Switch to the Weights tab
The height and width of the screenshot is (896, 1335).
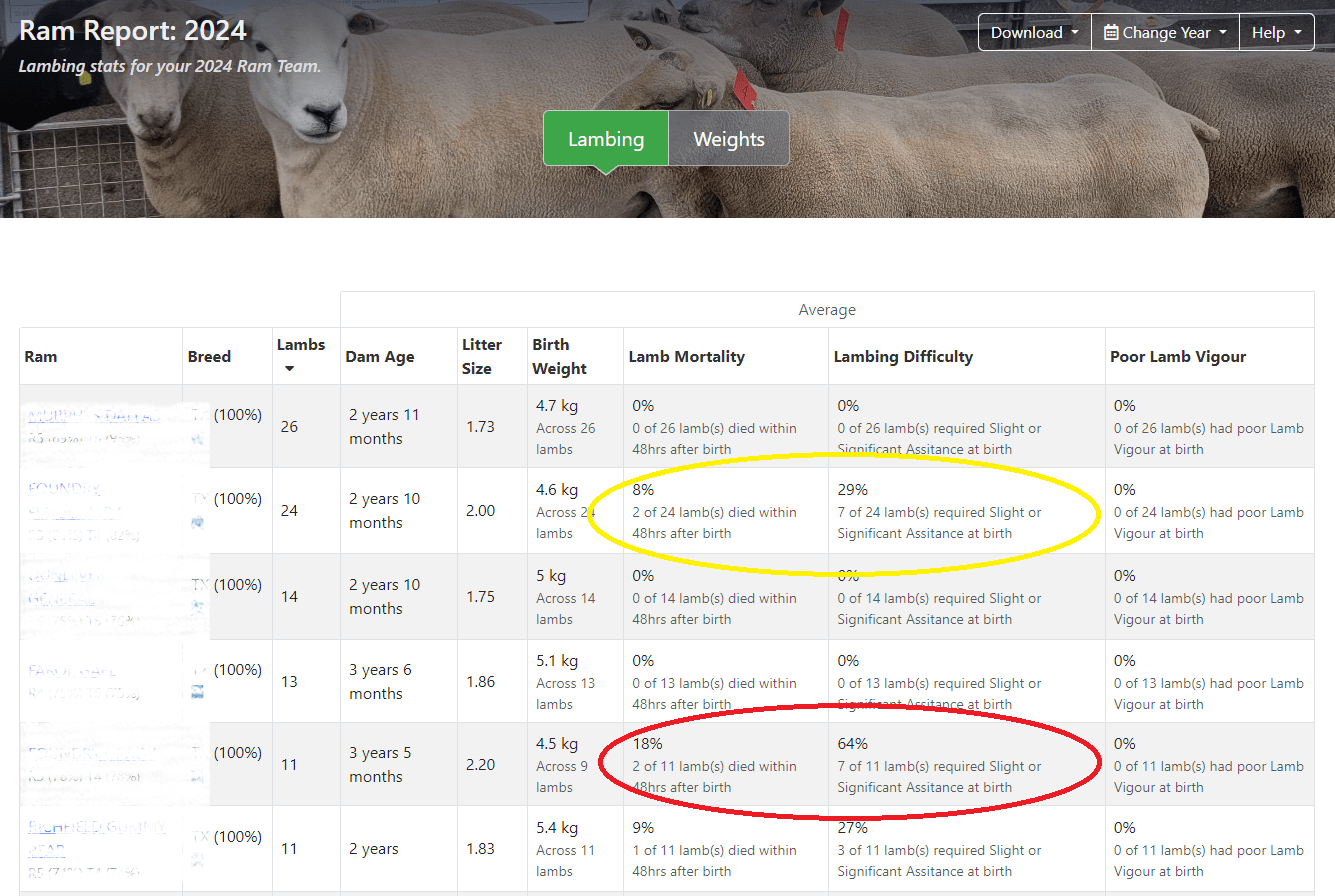click(729, 139)
